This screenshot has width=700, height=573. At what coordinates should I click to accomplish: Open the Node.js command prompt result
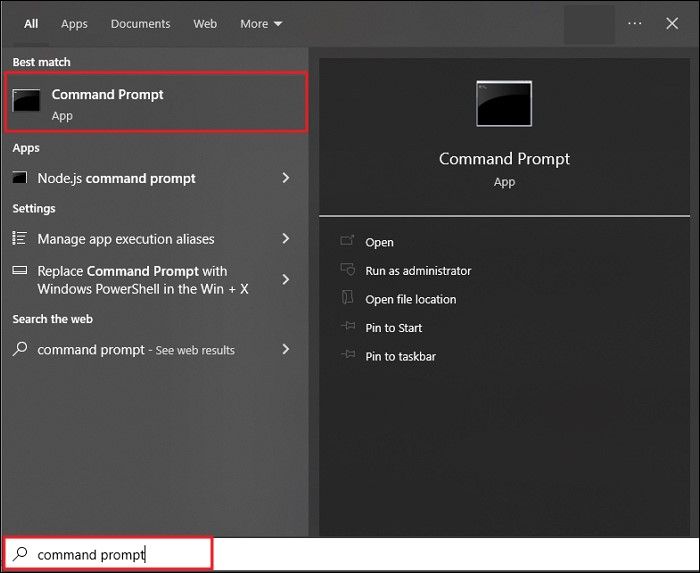tap(154, 178)
